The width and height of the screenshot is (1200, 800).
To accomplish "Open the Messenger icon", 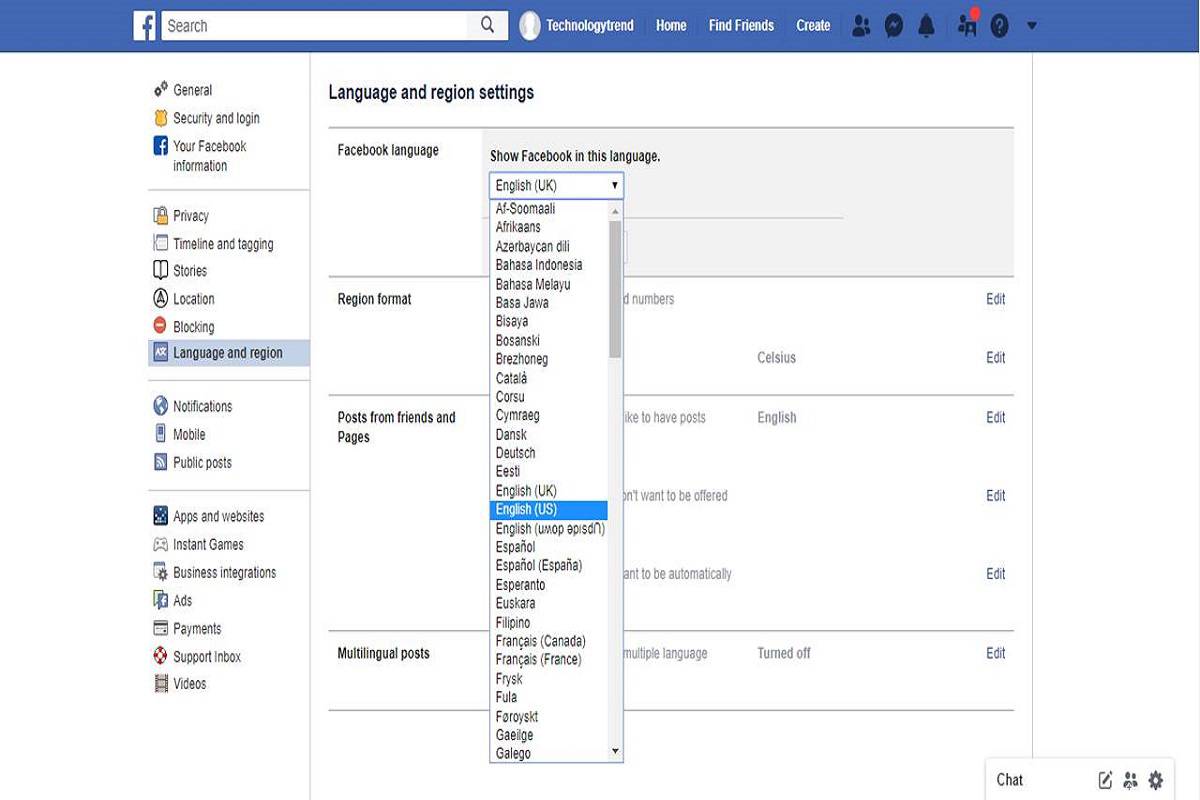I will 894,26.
